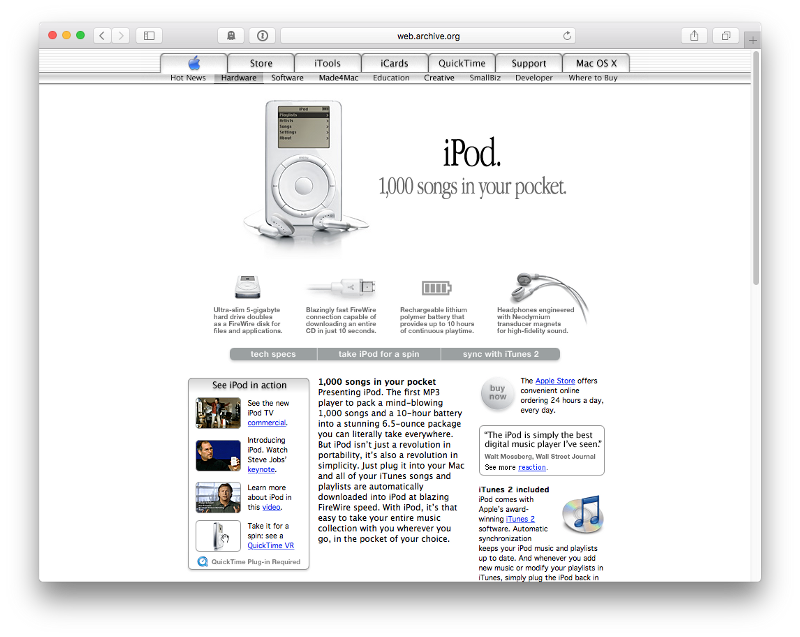This screenshot has height=637, width=800.
Task: Click the Ghostery extension icon in toolbar
Action: pos(231,36)
